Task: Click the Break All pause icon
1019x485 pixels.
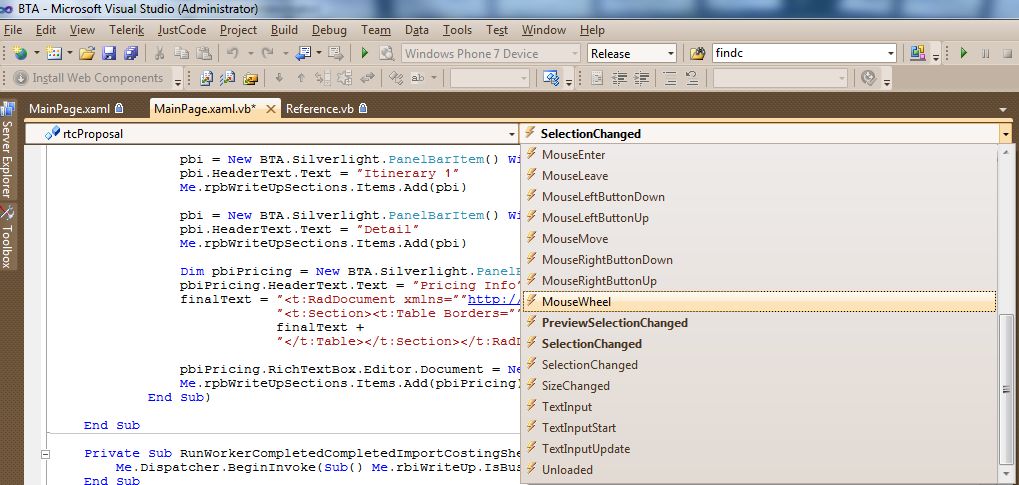Action: coord(986,53)
